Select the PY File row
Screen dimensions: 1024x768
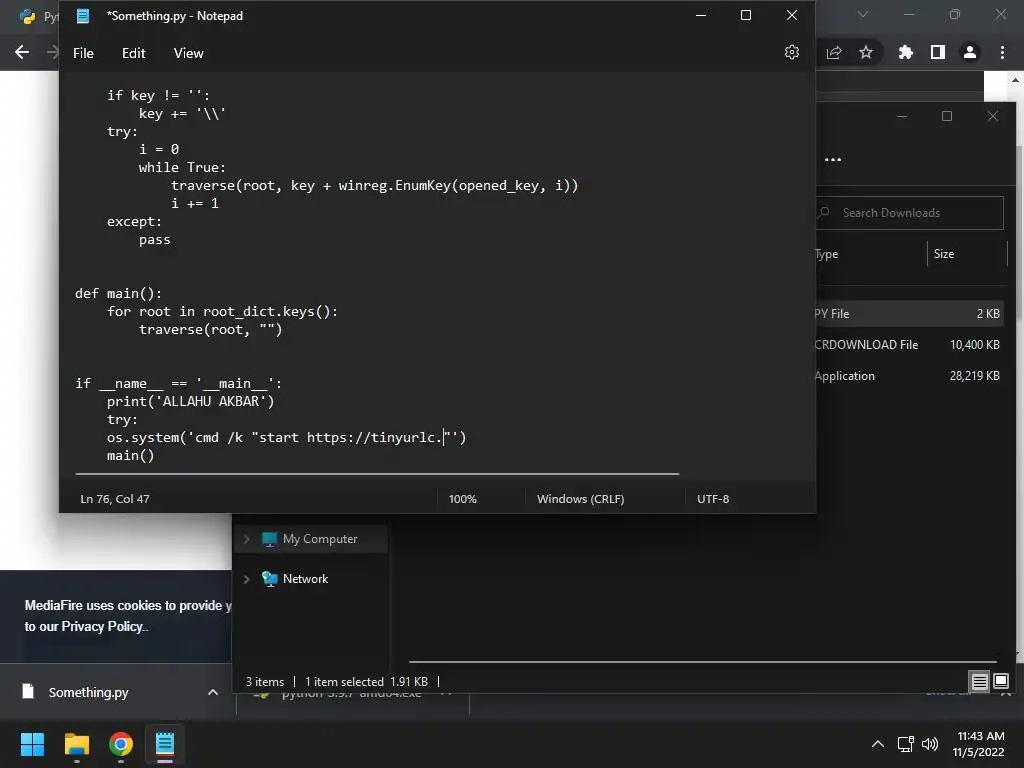point(910,313)
